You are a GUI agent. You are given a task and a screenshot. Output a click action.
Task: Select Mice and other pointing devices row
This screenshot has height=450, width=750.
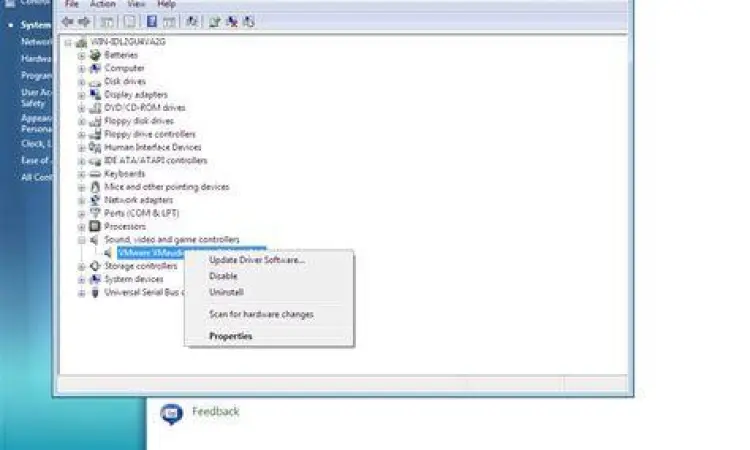click(166, 187)
